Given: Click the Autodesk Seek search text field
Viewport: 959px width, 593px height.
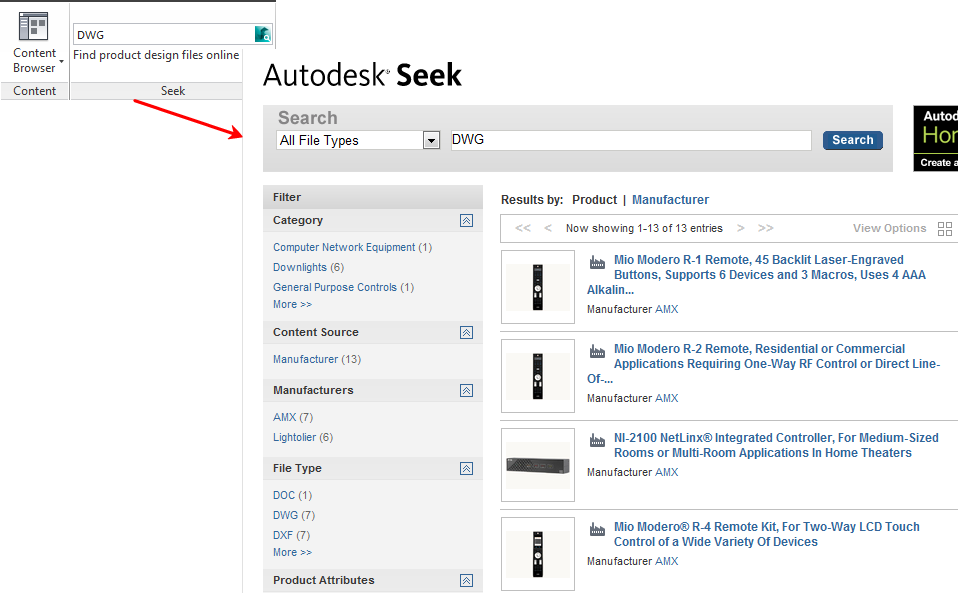Looking at the screenshot, I should click(x=630, y=141).
